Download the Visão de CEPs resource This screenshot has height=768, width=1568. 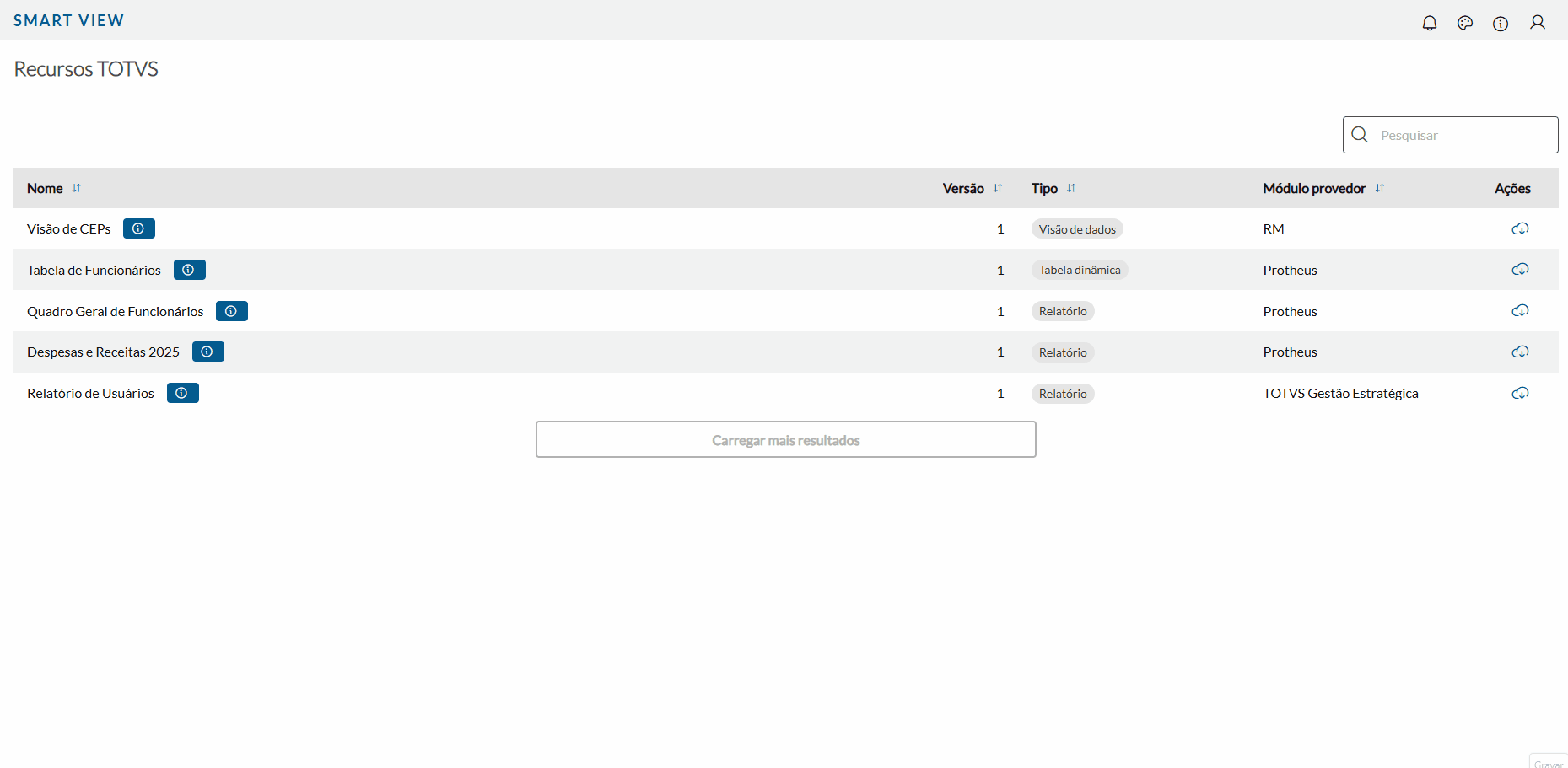coord(1520,228)
